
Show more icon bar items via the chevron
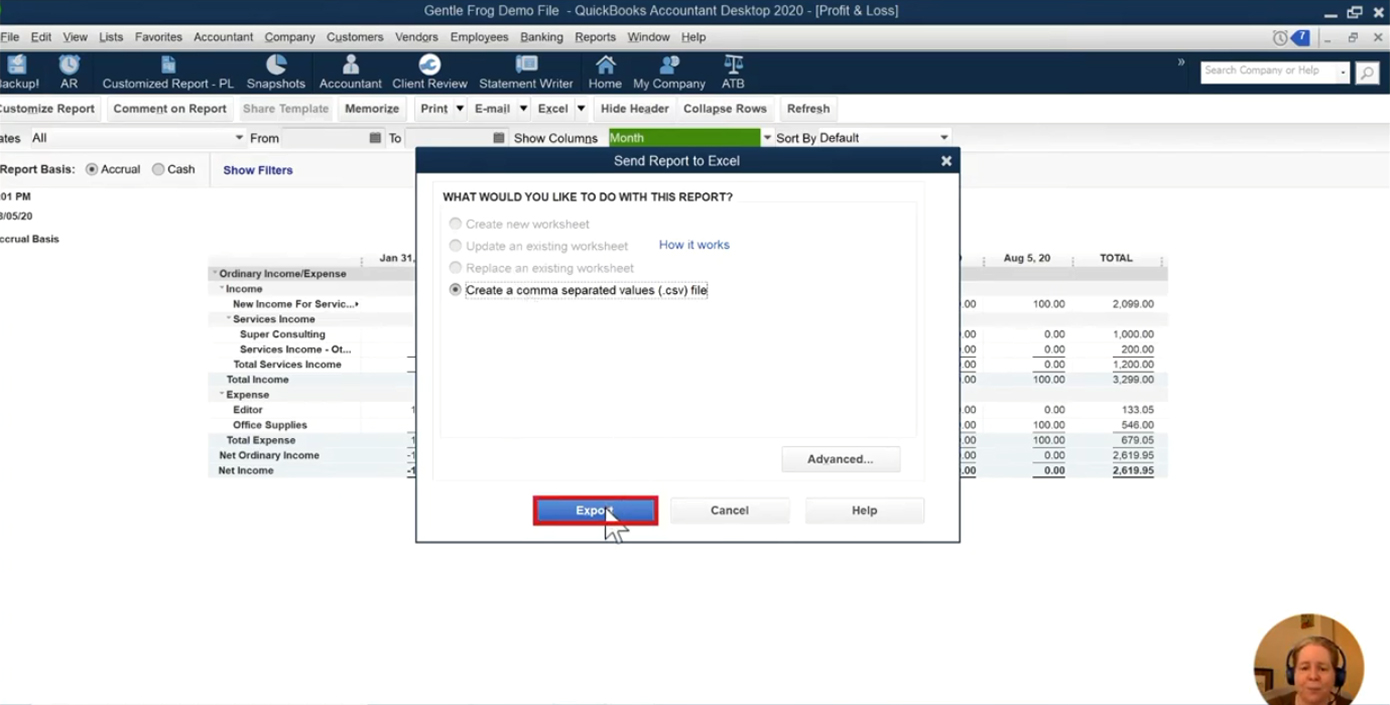point(1181,62)
